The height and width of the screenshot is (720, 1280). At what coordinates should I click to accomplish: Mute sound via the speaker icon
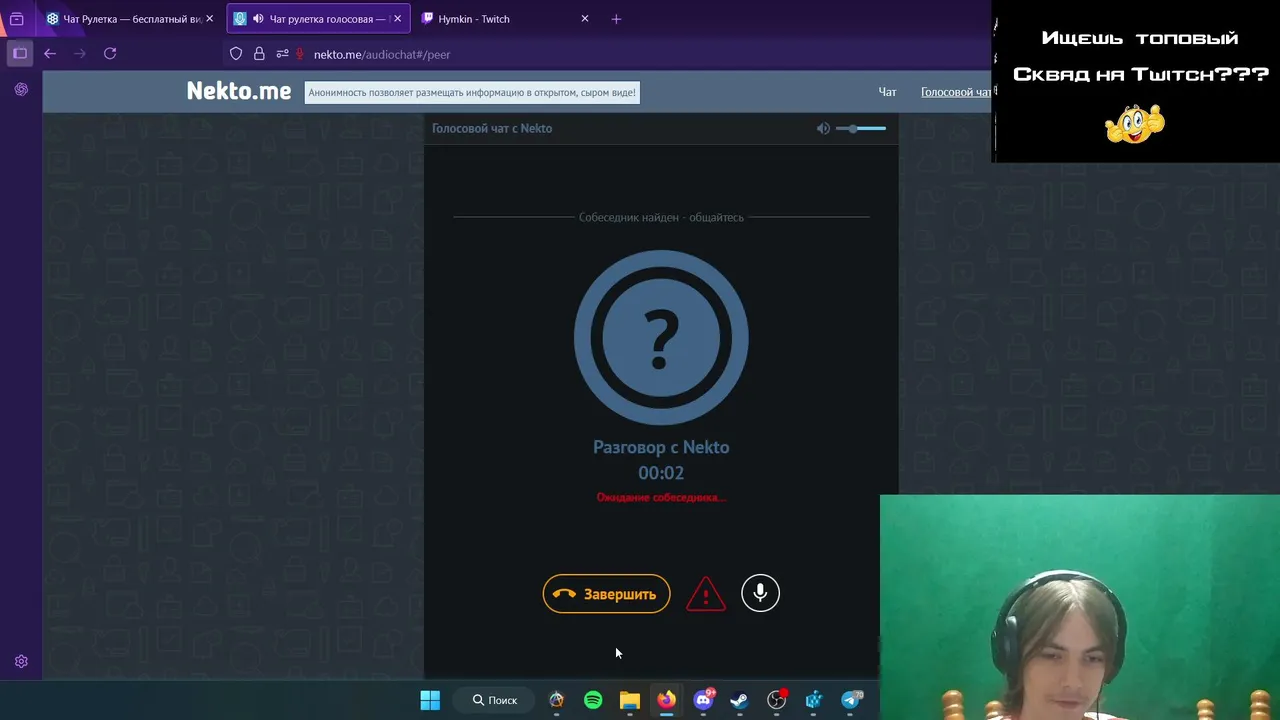[823, 128]
